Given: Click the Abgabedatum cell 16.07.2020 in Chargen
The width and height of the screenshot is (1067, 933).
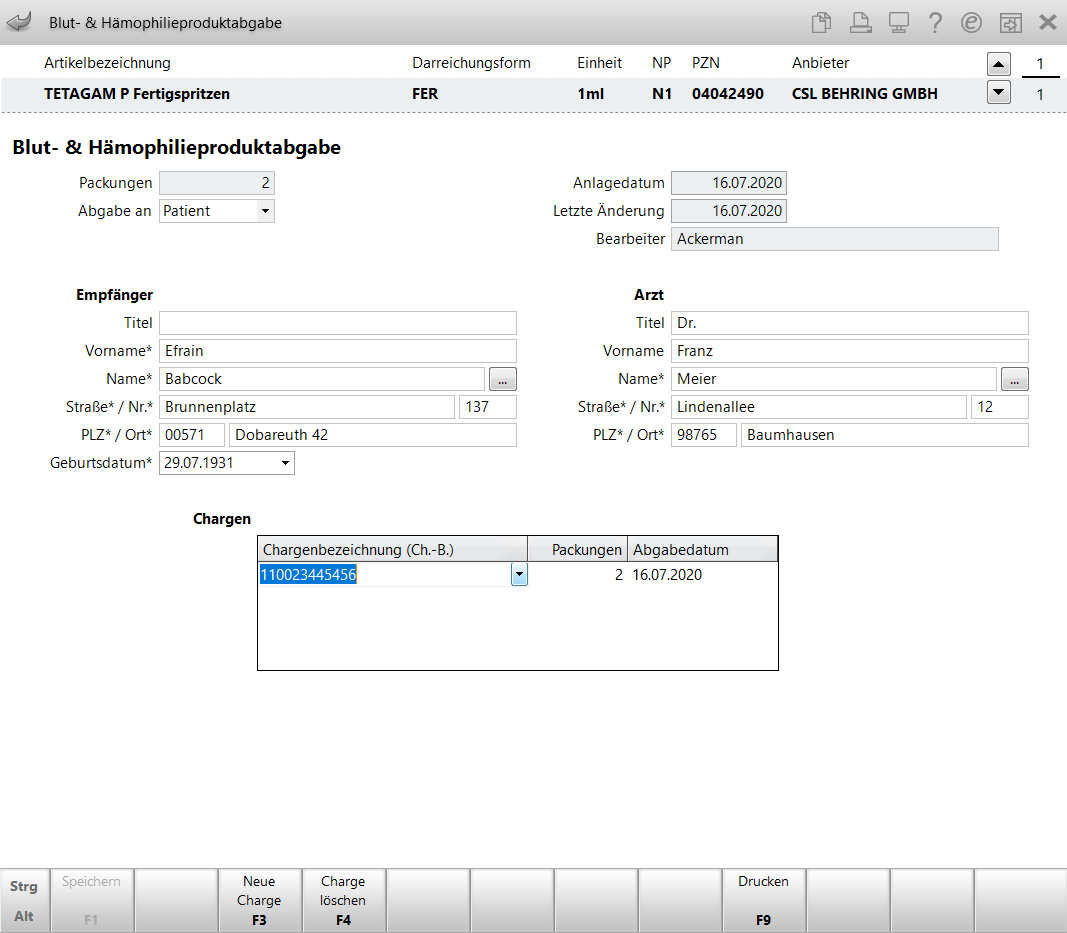Looking at the screenshot, I should 667,574.
